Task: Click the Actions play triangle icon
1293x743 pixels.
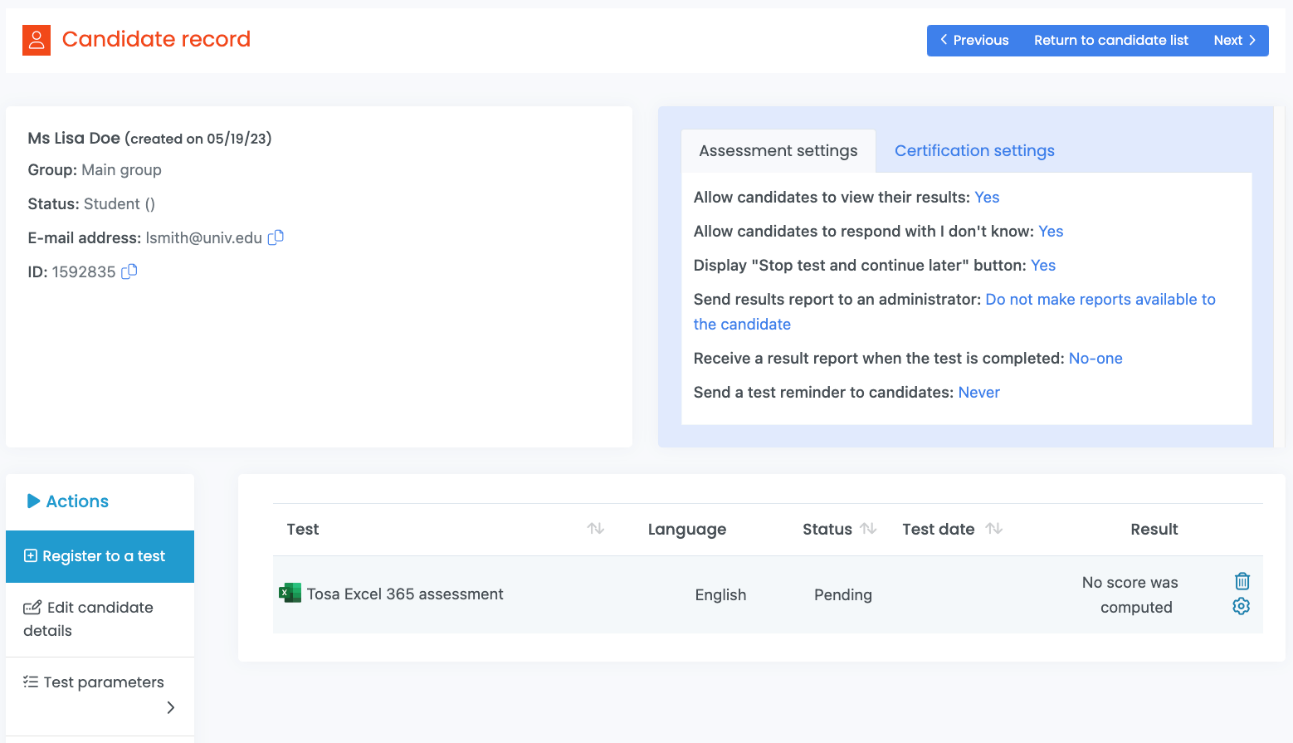Action: (x=33, y=501)
